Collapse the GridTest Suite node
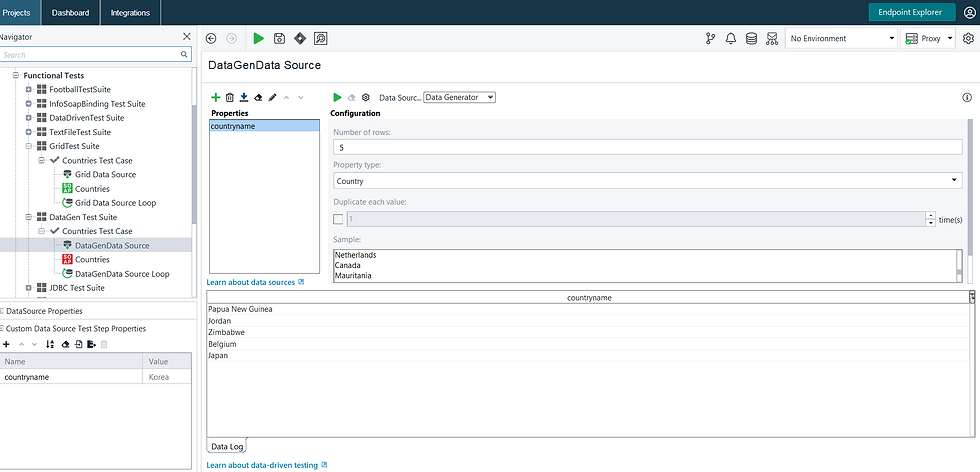The width and height of the screenshot is (980, 472). 29,146
